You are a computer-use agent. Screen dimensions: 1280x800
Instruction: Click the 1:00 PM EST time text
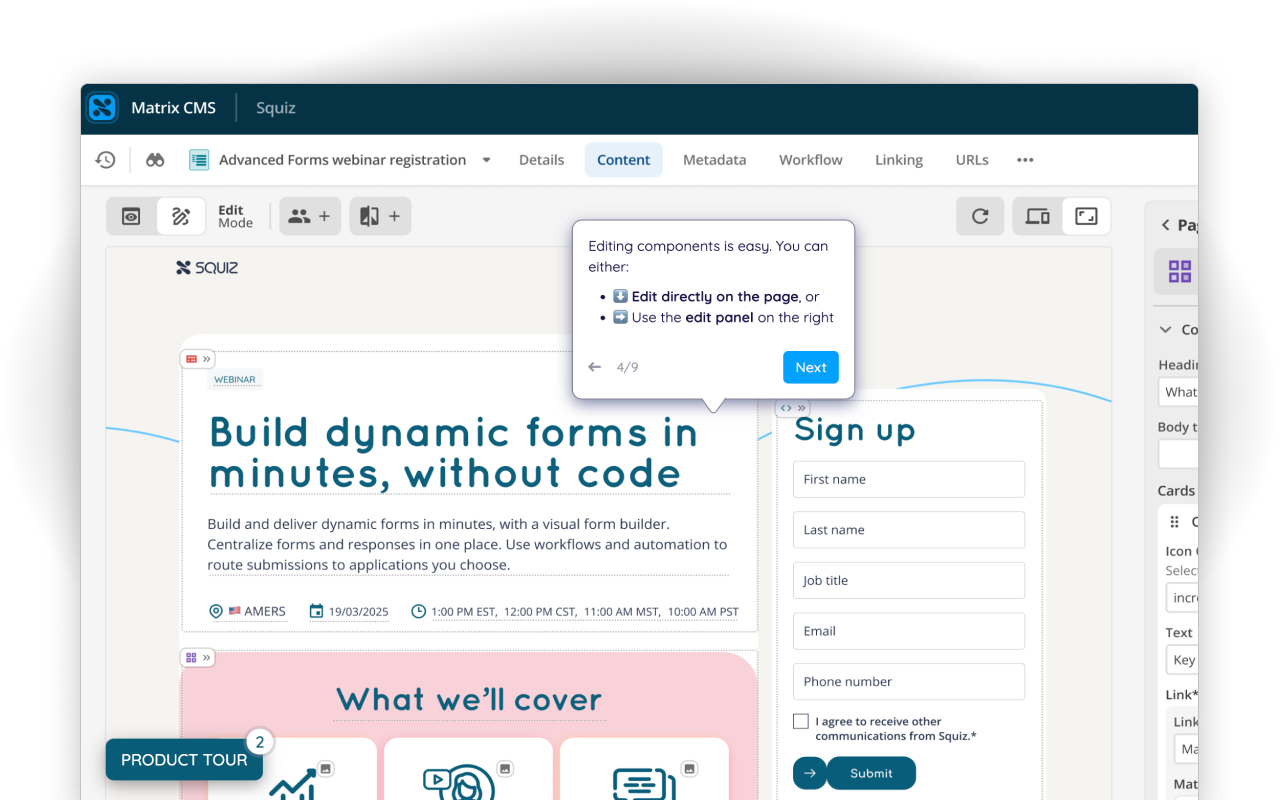[465, 611]
